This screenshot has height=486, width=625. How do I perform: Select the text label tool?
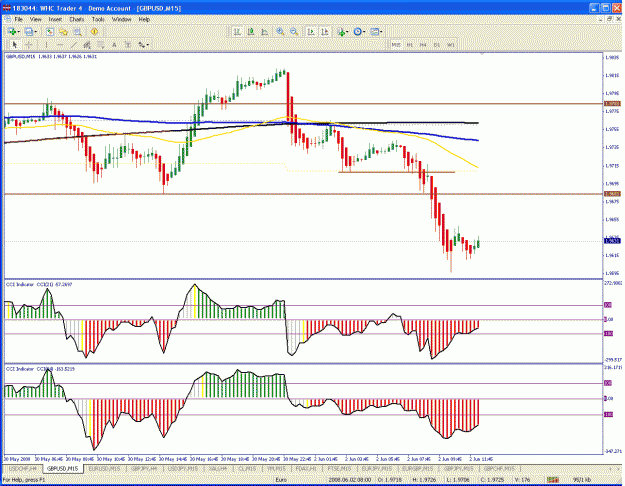[x=128, y=45]
